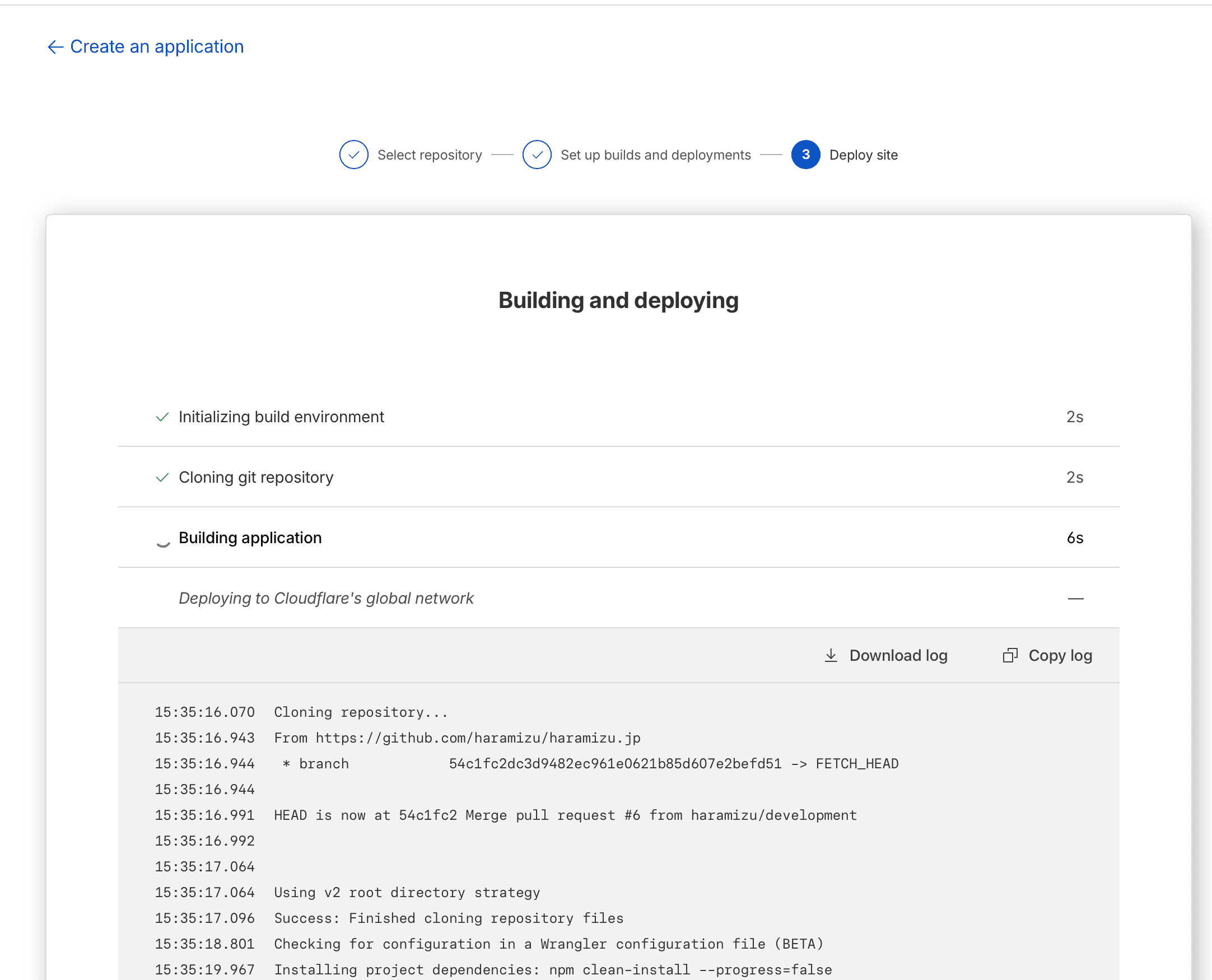
Task: Open the Create an application link
Action: click(x=157, y=47)
